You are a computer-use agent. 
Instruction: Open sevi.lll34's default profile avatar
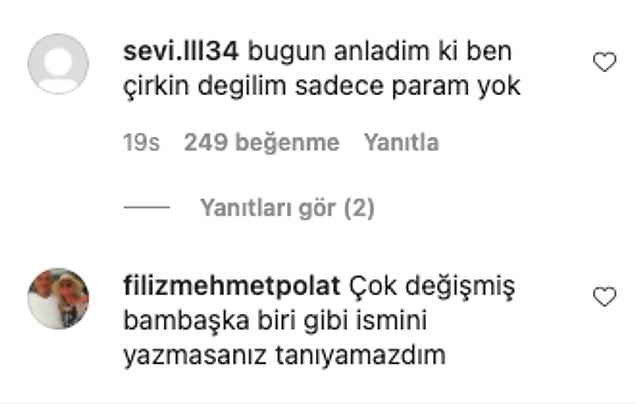coord(58,64)
